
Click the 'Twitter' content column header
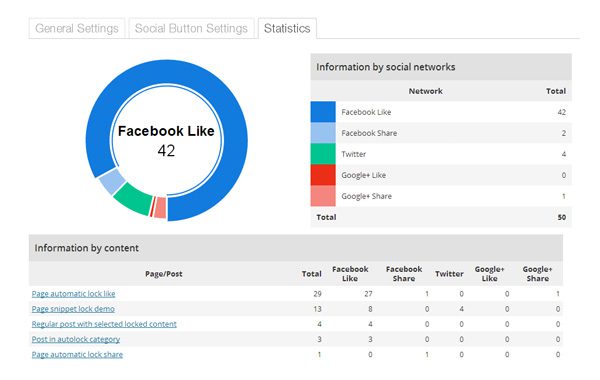pos(449,274)
